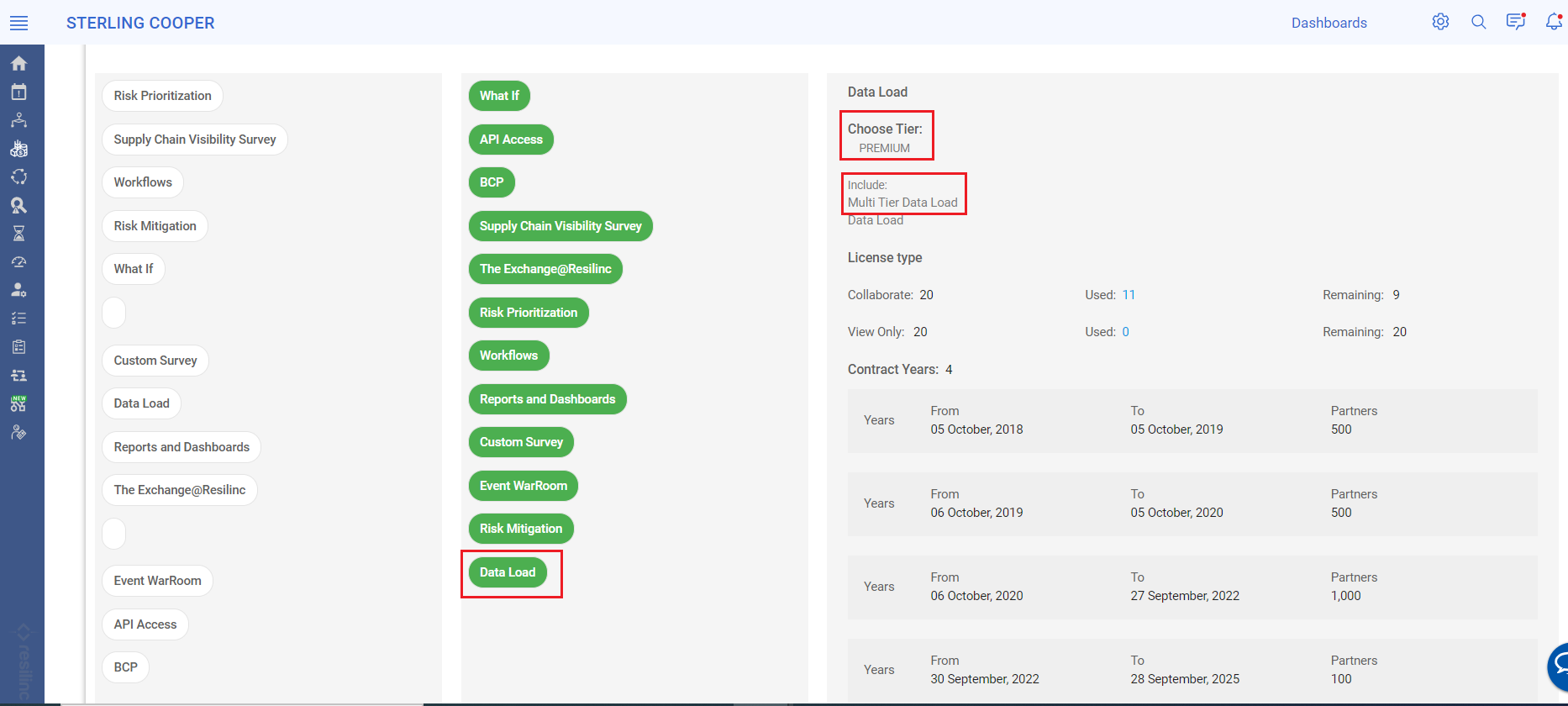Screen dimensions: 1568x706
Task: Click green Risk Mitigation pill
Action: (x=521, y=529)
